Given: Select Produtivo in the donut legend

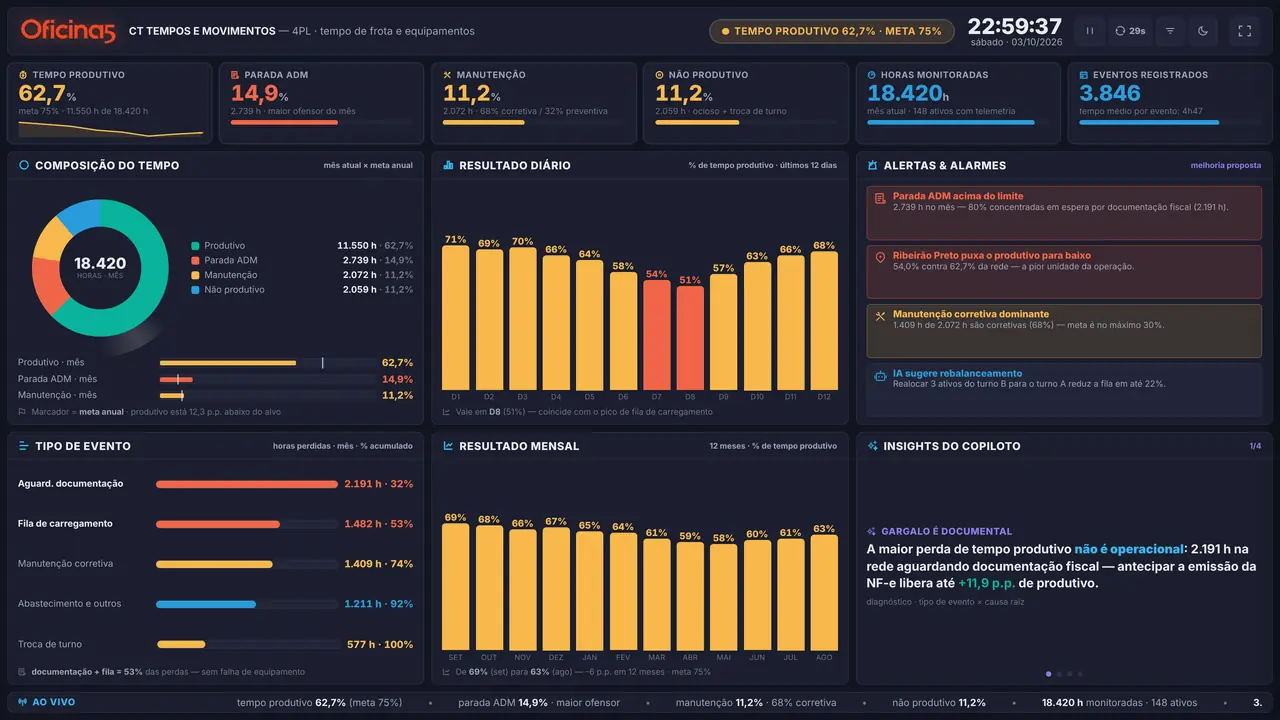Looking at the screenshot, I should pos(302,245).
